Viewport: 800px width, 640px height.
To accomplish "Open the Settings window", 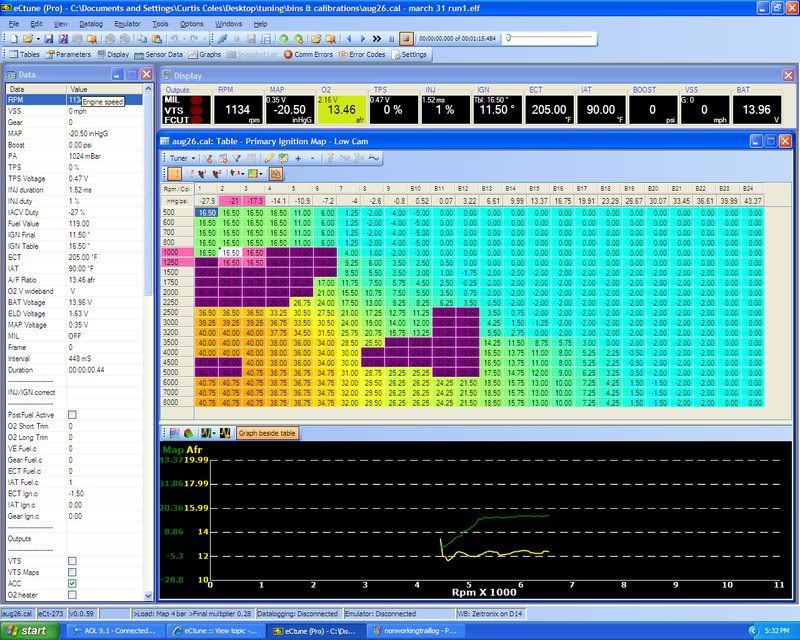I will (x=409, y=54).
